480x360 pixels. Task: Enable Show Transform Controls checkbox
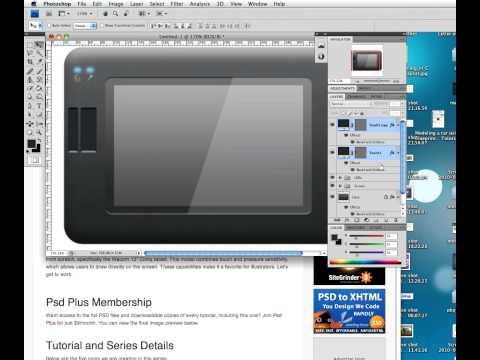click(102, 26)
